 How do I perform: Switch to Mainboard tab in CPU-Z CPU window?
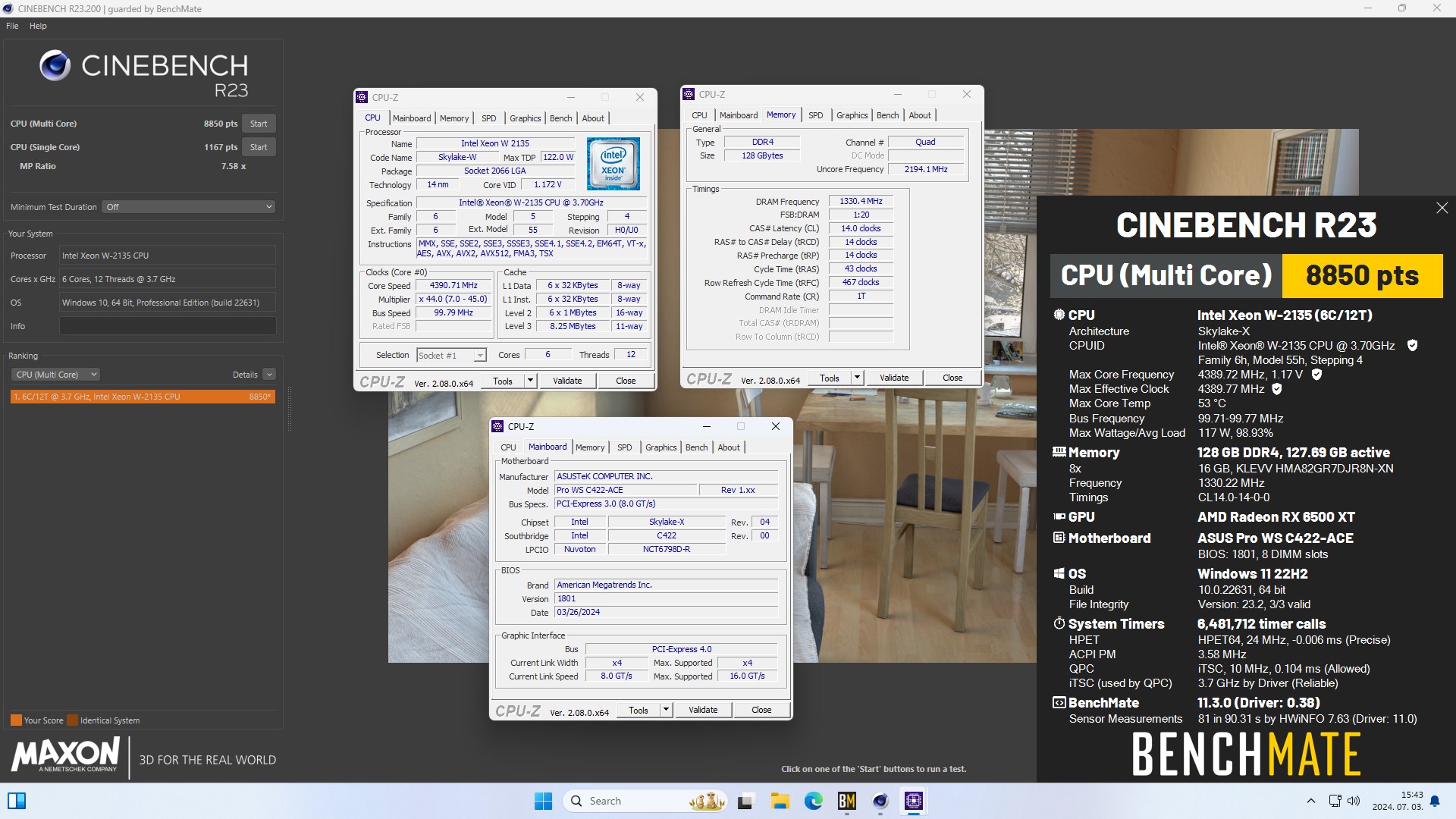[x=412, y=118]
